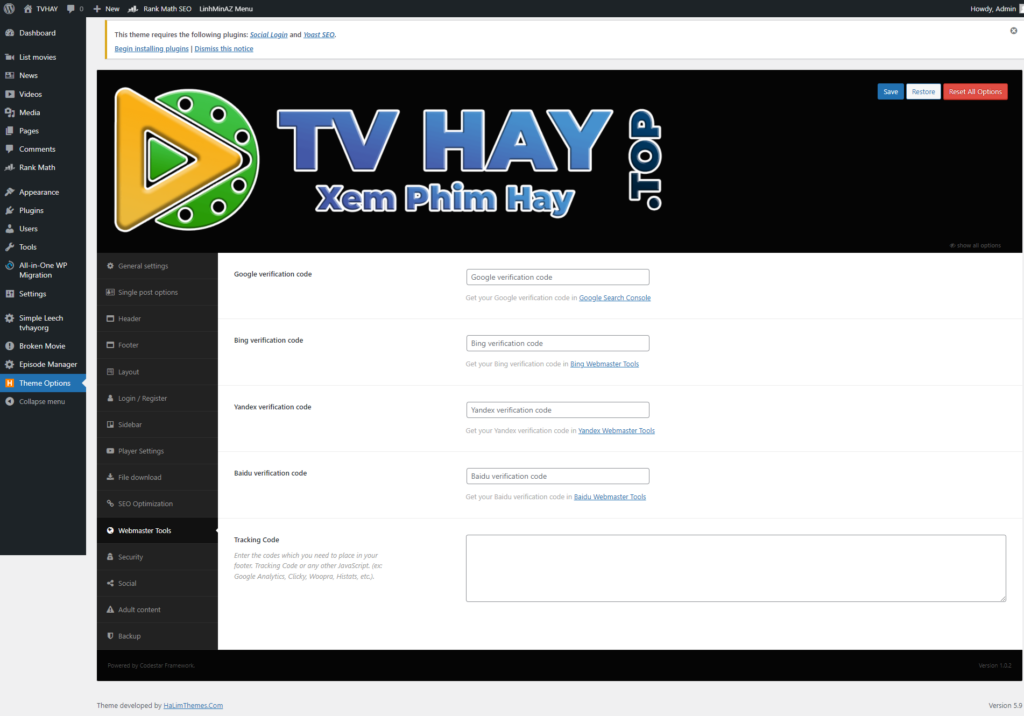Open Single post options tab
The image size is (1024, 716).
pos(157,292)
